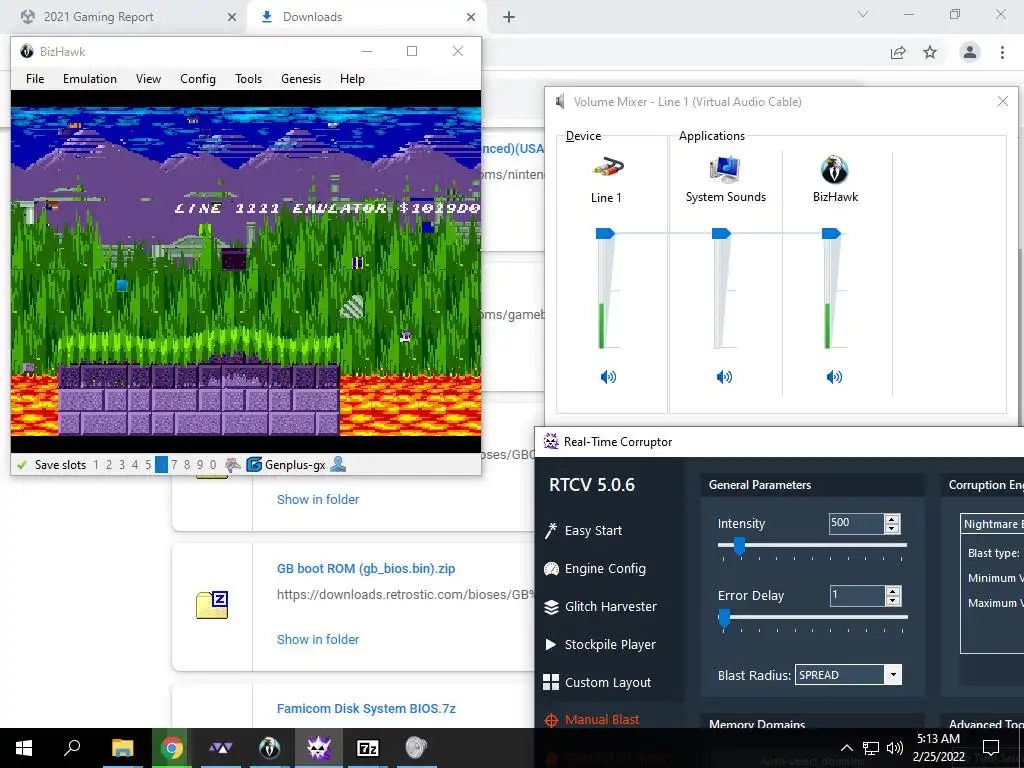Open the Windows Start menu
The image size is (1024, 768).
click(x=24, y=748)
